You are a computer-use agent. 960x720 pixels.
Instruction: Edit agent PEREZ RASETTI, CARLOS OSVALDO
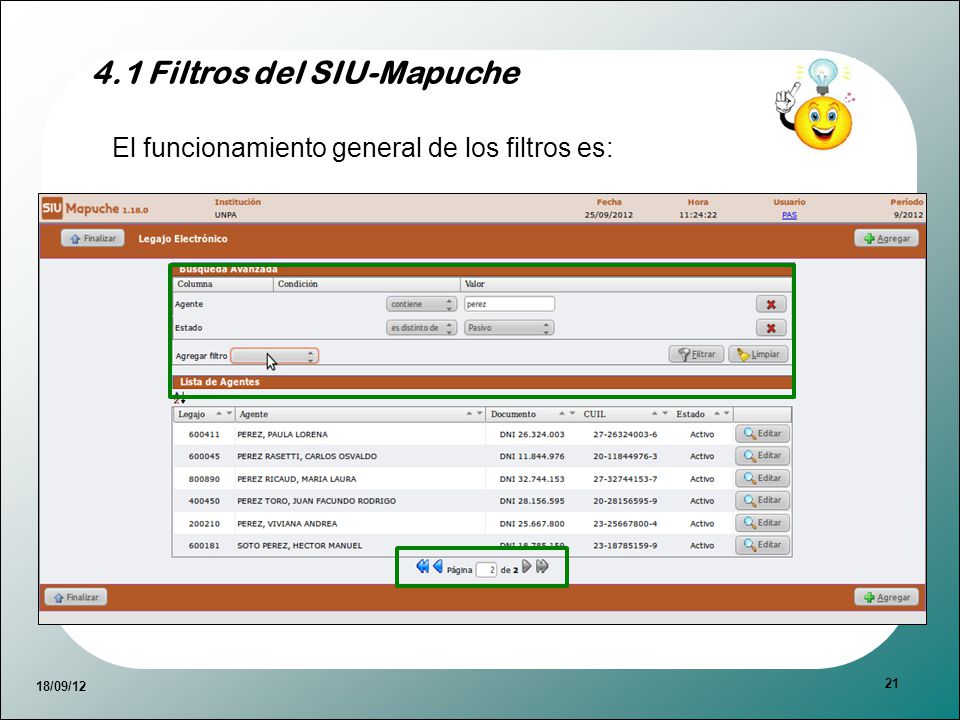[x=762, y=456]
